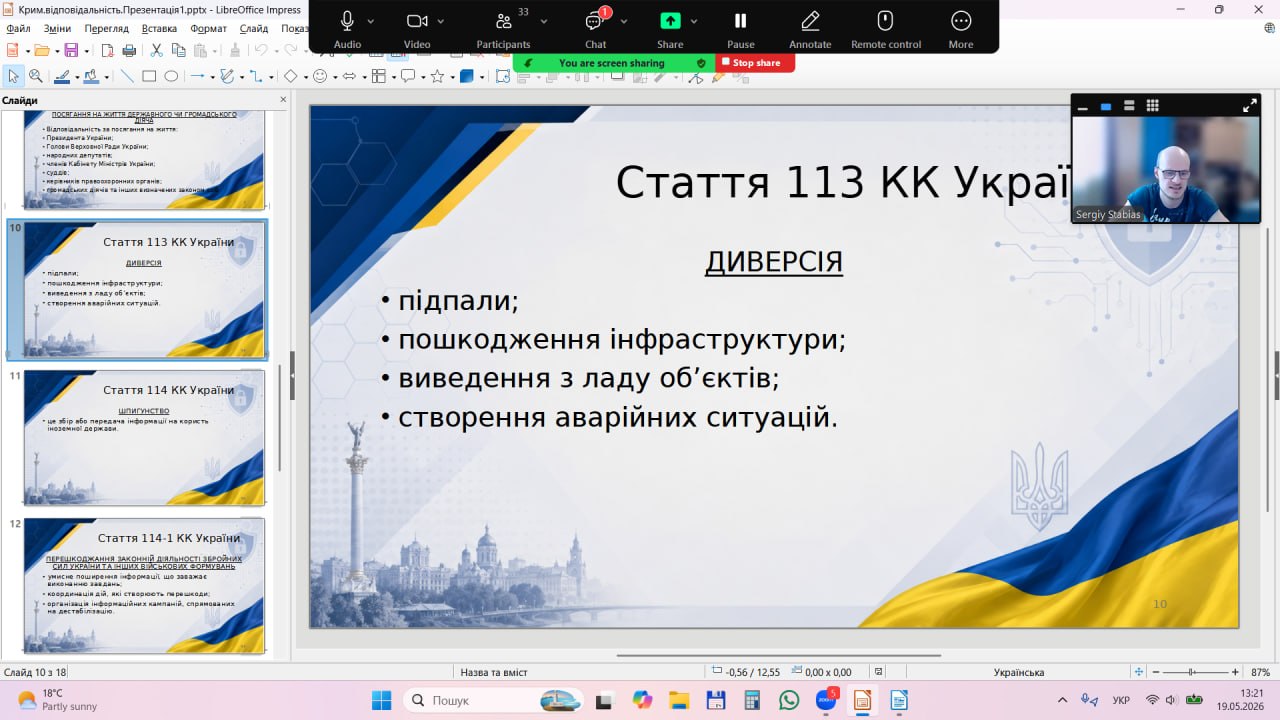
Task: Select slide 11 thumbnail Стаття 114
Action: pyautogui.click(x=144, y=437)
